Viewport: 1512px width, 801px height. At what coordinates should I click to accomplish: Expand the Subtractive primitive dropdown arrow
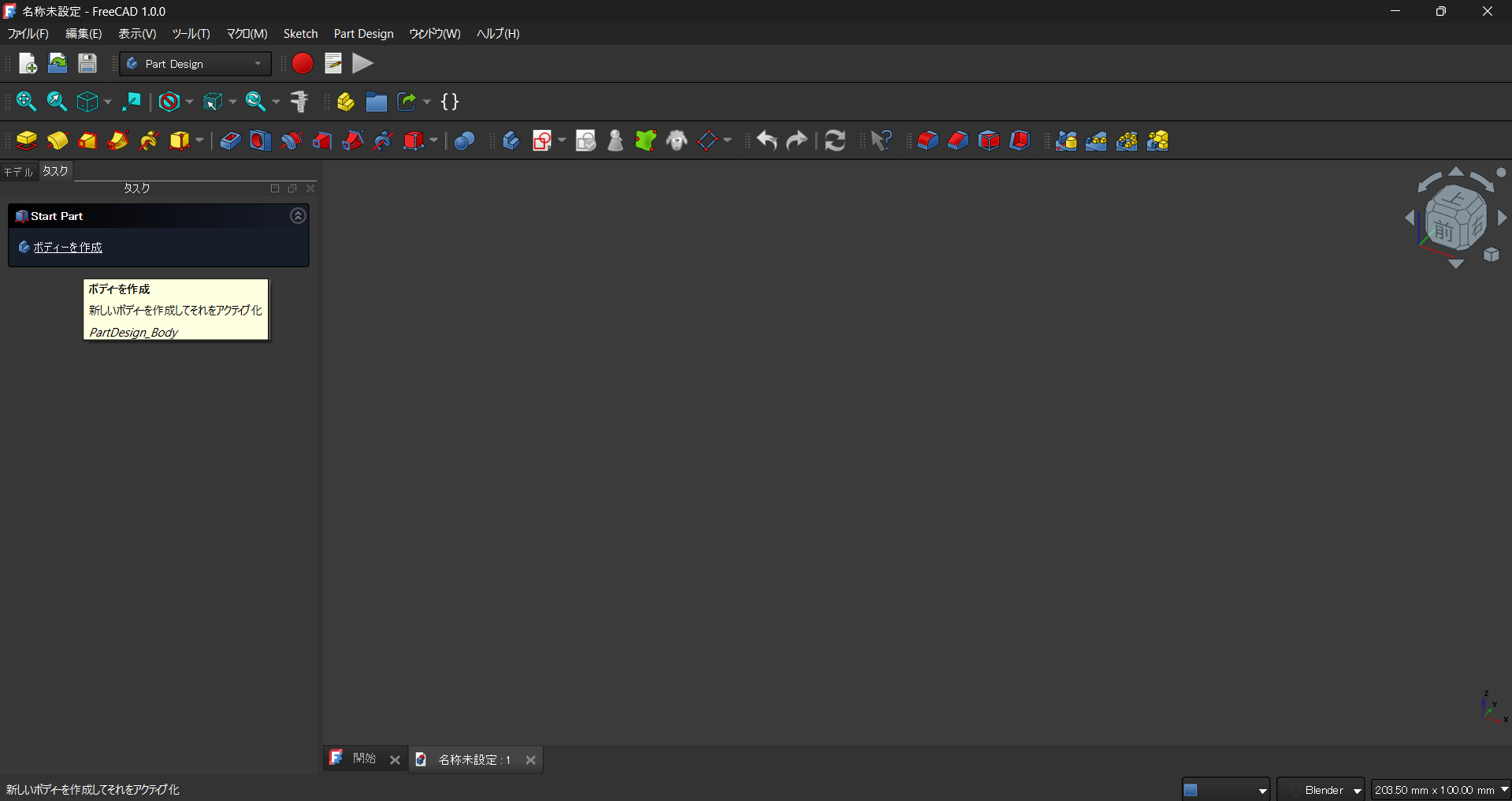pyautogui.click(x=433, y=141)
